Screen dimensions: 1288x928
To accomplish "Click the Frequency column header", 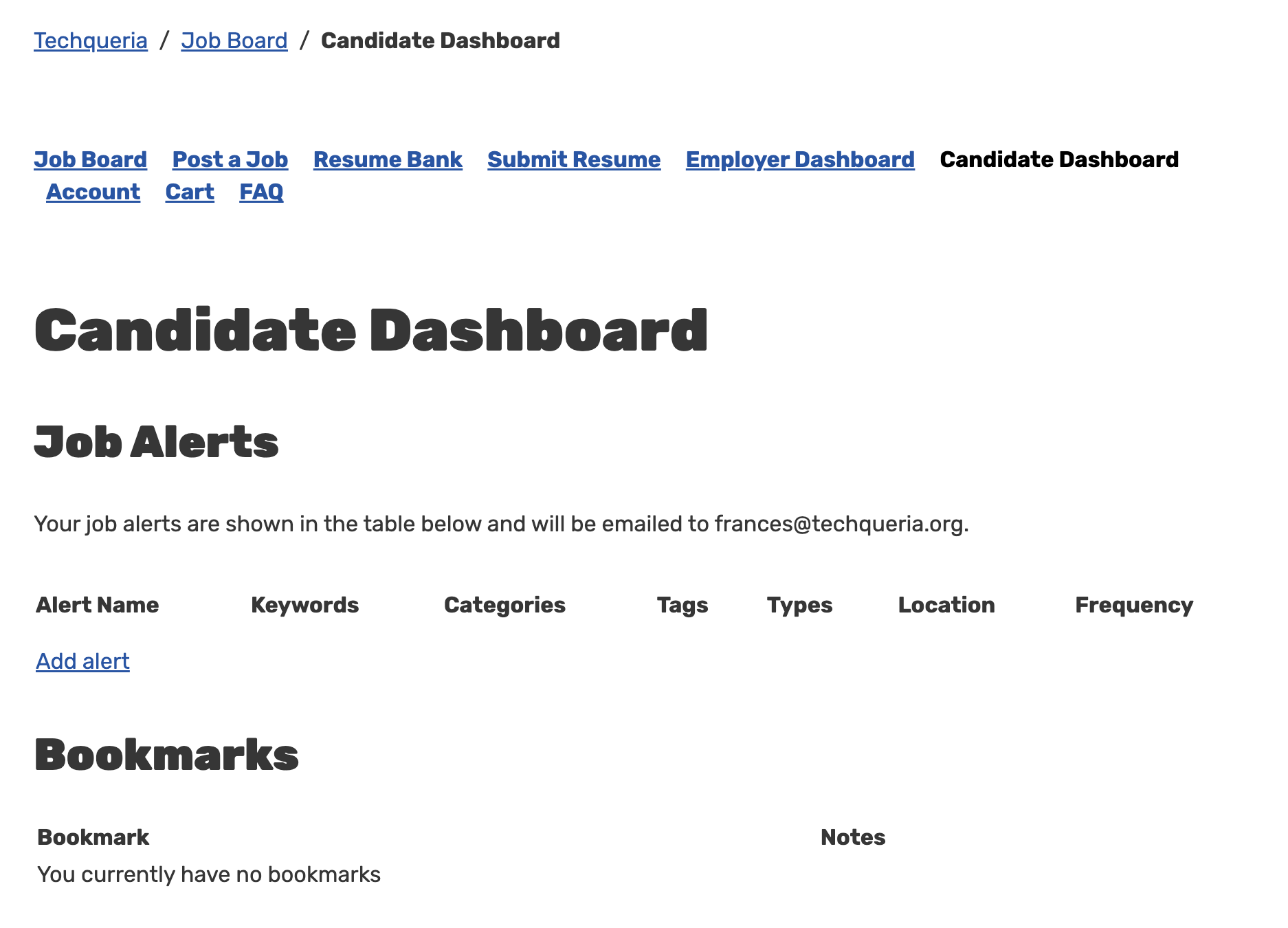I will pos(1134,605).
